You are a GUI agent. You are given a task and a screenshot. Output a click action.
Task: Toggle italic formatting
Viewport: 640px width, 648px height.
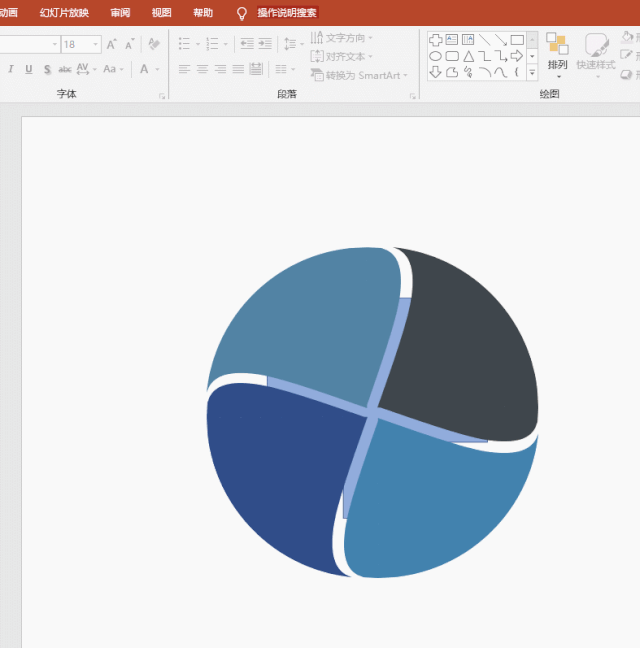(11, 69)
